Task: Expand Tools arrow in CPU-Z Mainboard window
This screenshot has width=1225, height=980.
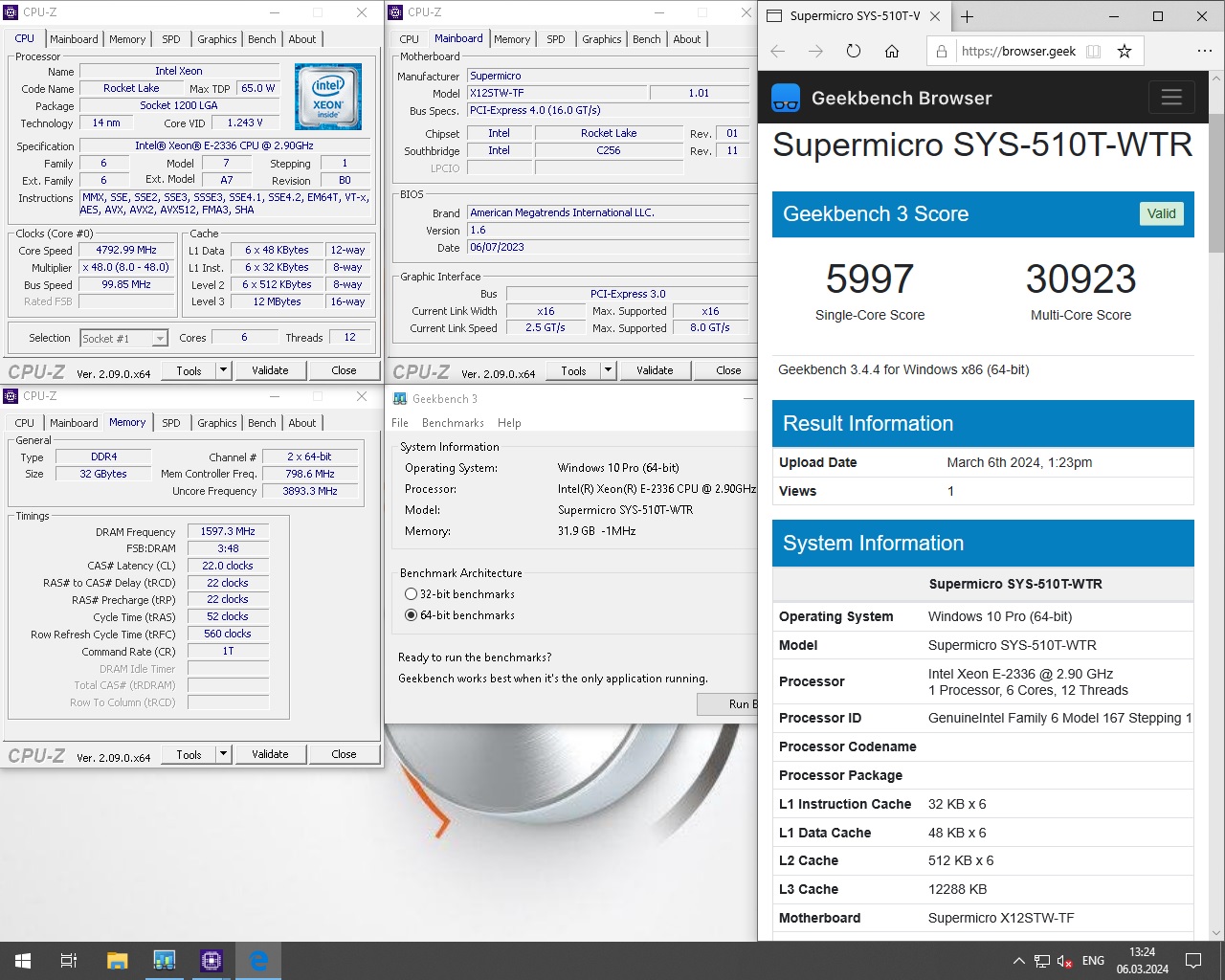Action: pos(608,370)
